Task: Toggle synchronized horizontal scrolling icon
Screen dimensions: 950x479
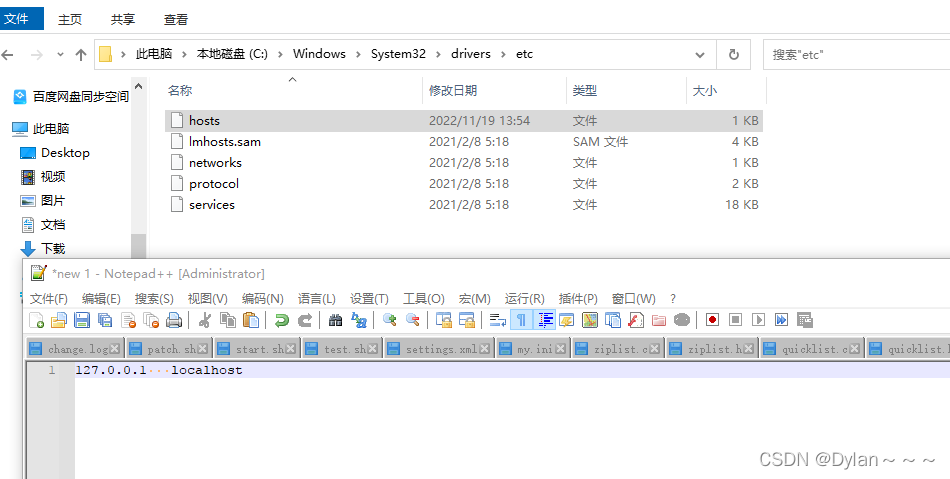Action: (x=467, y=320)
